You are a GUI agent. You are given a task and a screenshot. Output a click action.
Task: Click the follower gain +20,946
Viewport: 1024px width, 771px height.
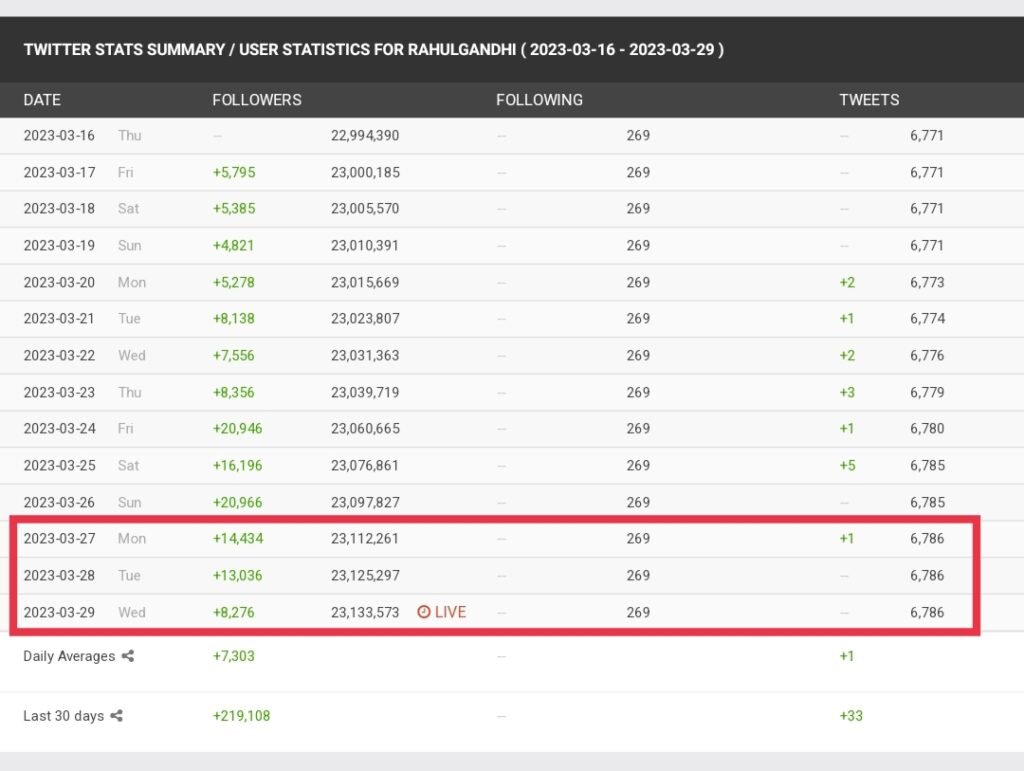pyautogui.click(x=237, y=429)
